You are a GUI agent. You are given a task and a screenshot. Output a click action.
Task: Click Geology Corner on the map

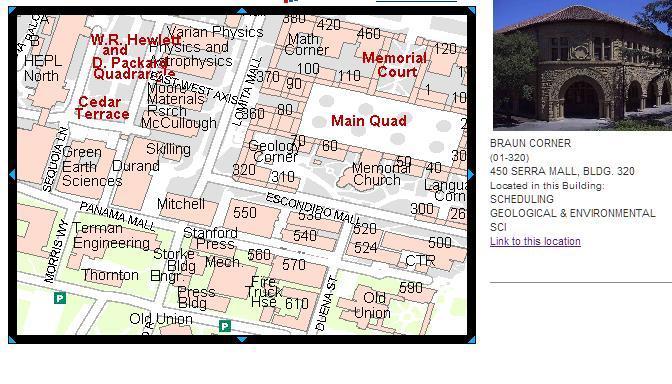(274, 151)
